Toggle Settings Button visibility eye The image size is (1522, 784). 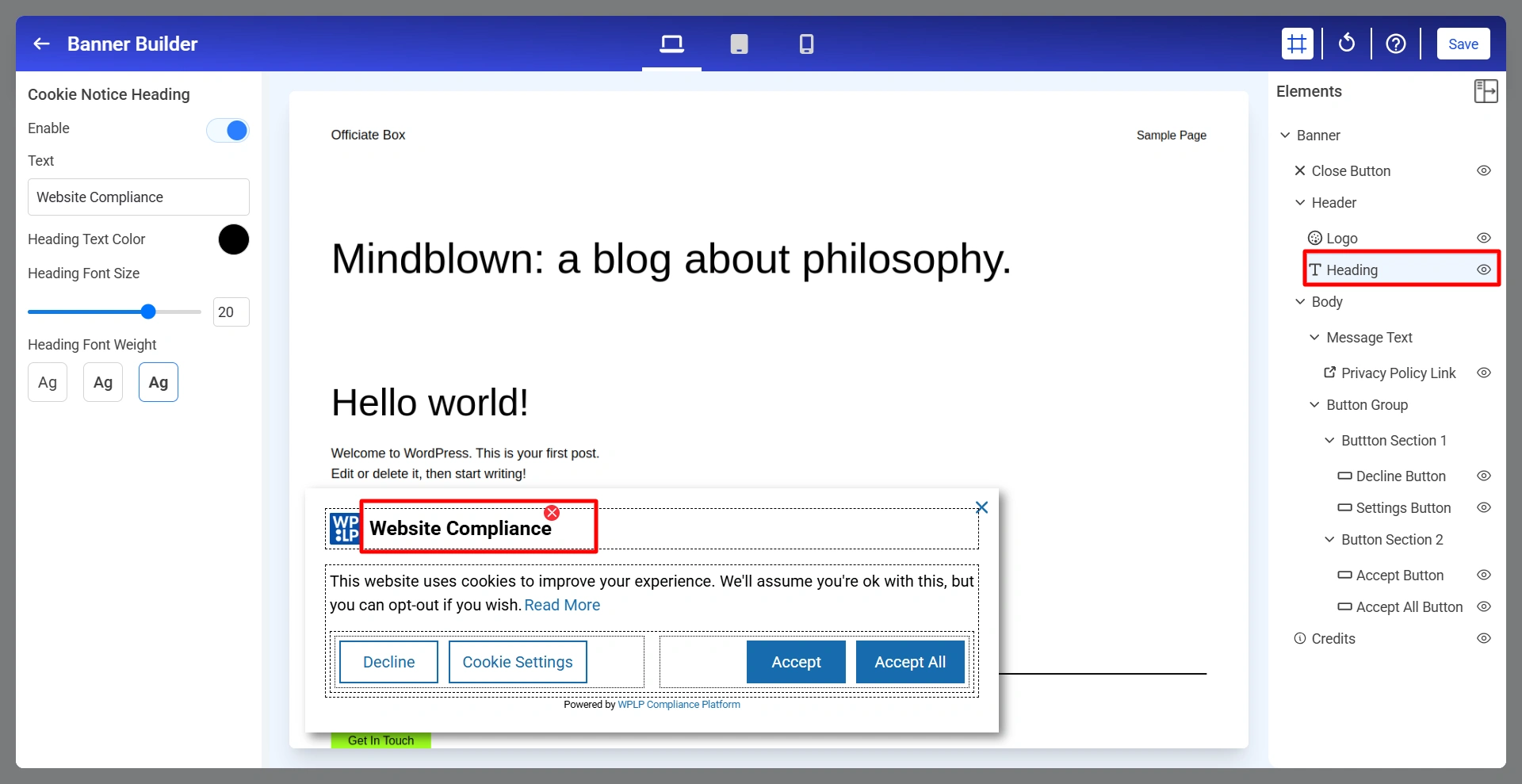1484,507
